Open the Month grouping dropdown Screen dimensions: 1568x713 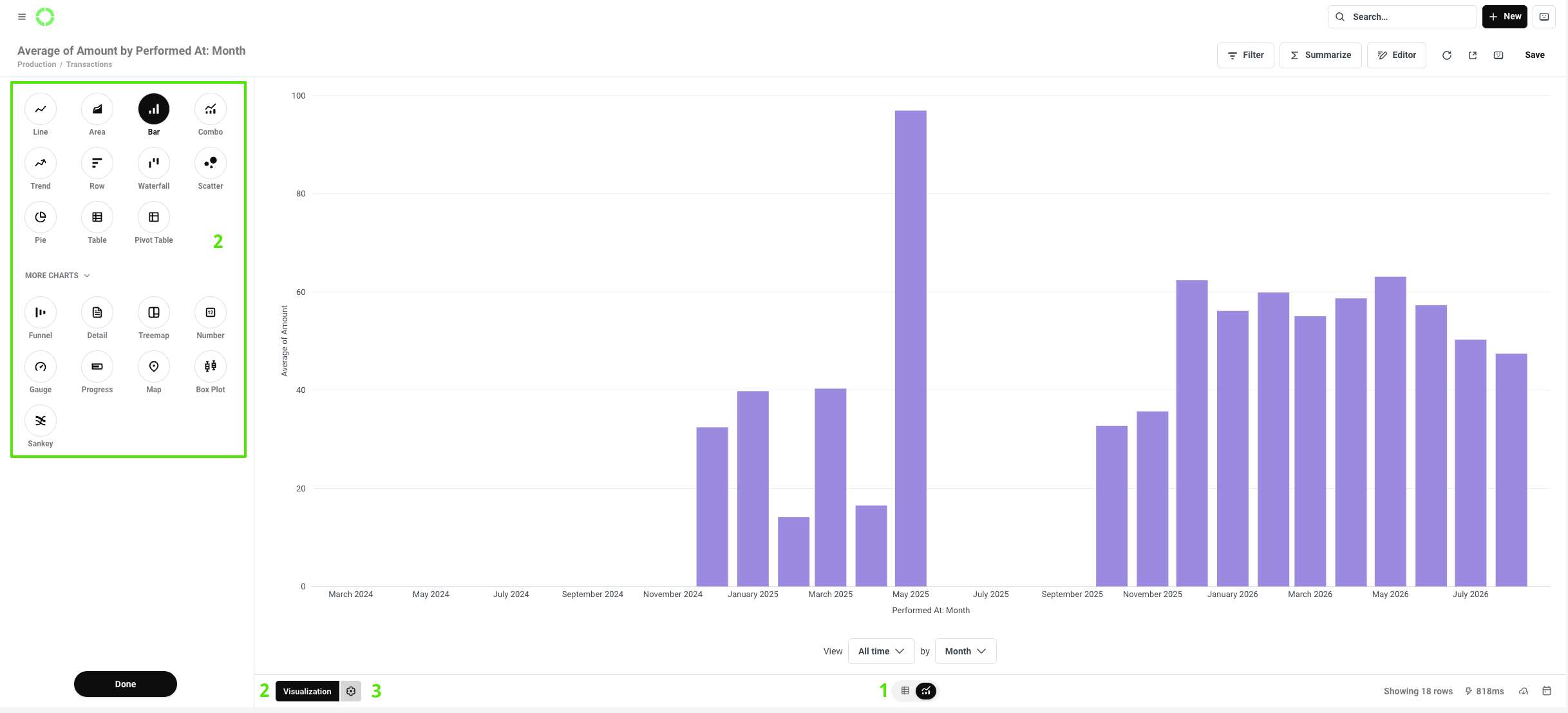click(965, 651)
